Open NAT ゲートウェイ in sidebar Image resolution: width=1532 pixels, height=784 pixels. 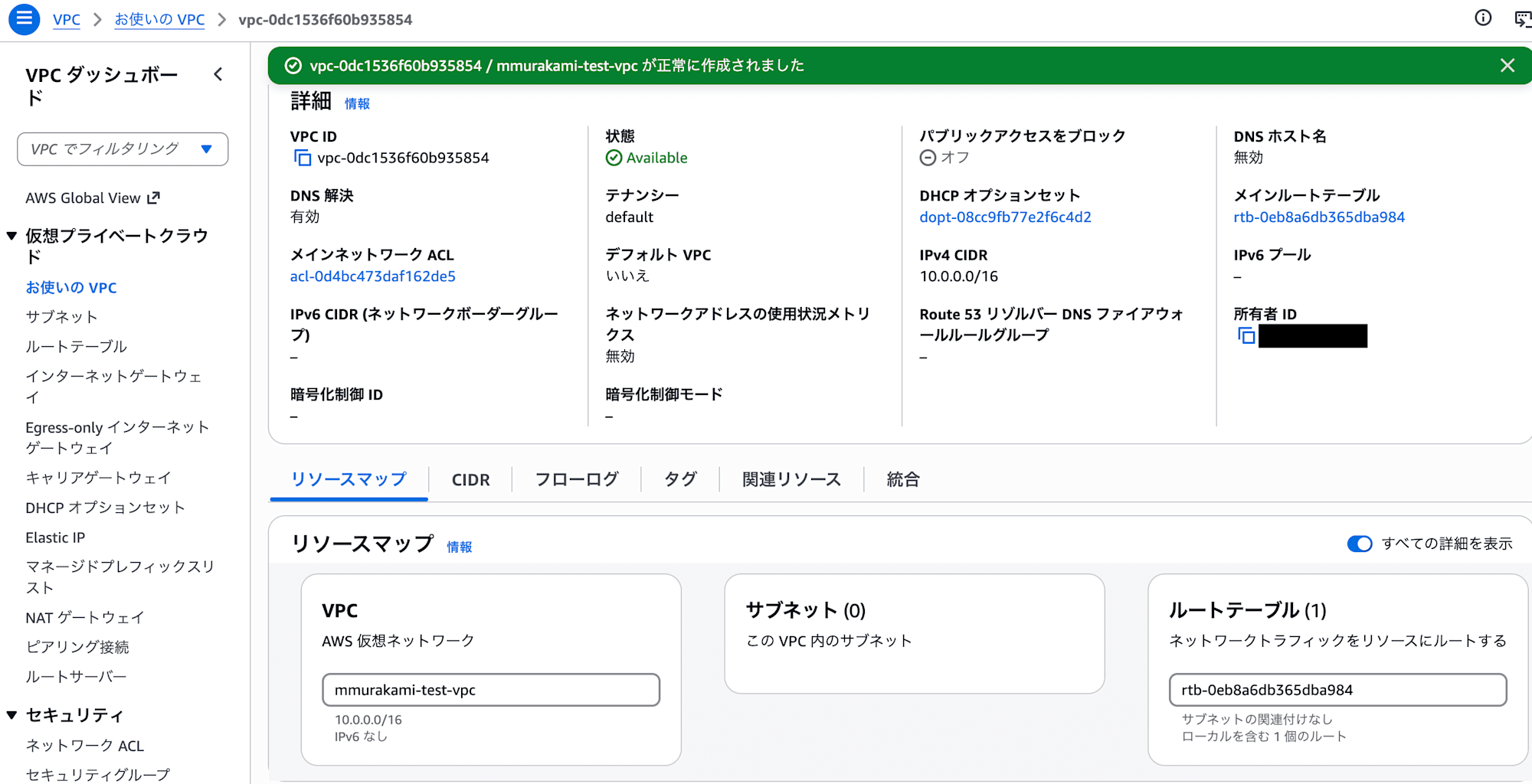tap(84, 618)
